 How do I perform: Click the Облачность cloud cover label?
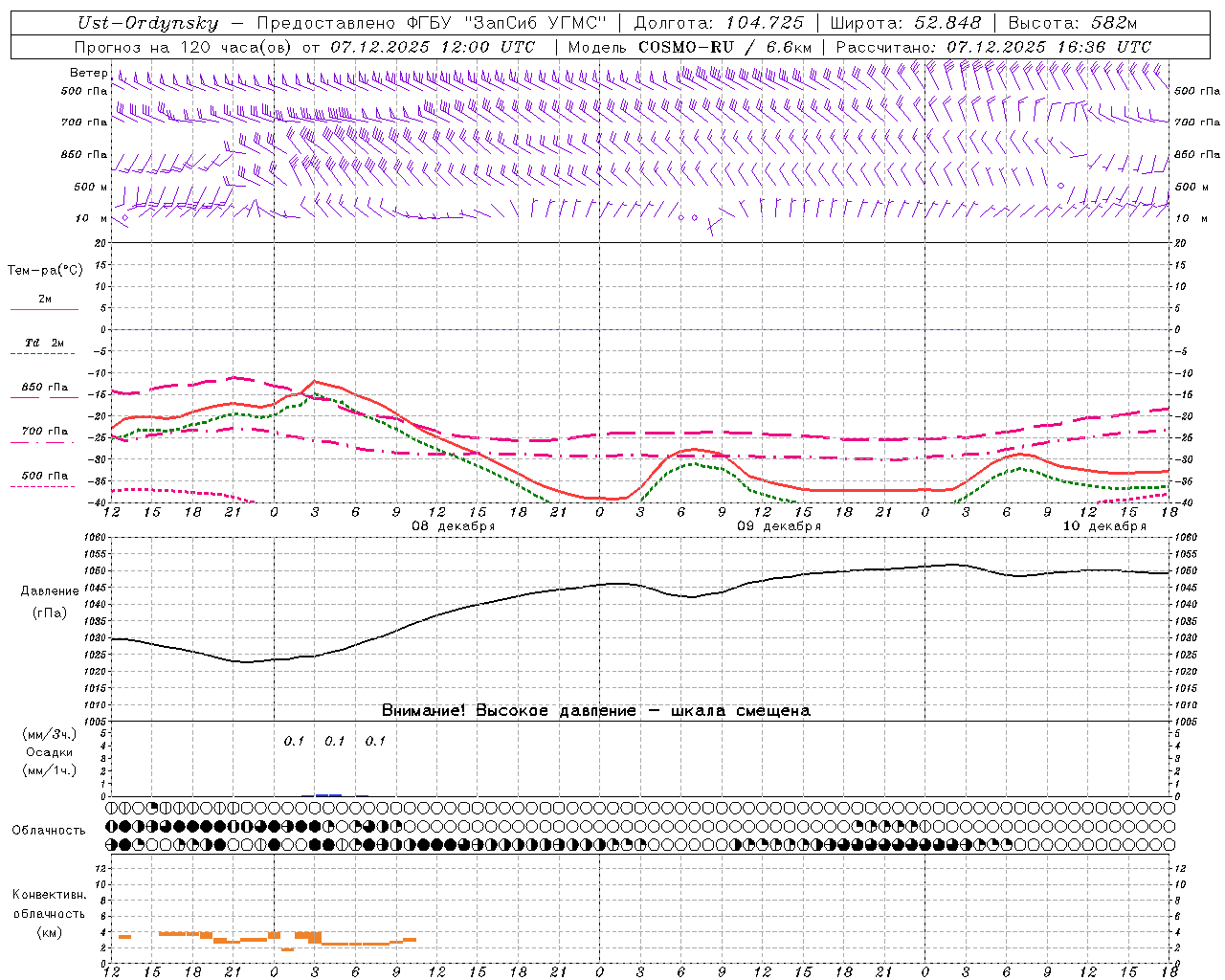[49, 830]
